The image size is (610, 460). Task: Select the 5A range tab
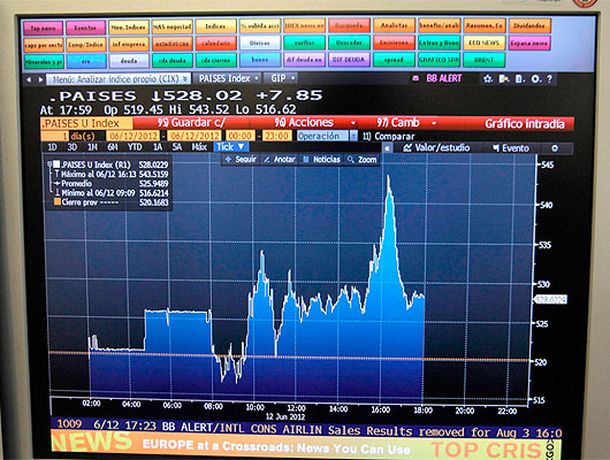tap(177, 147)
